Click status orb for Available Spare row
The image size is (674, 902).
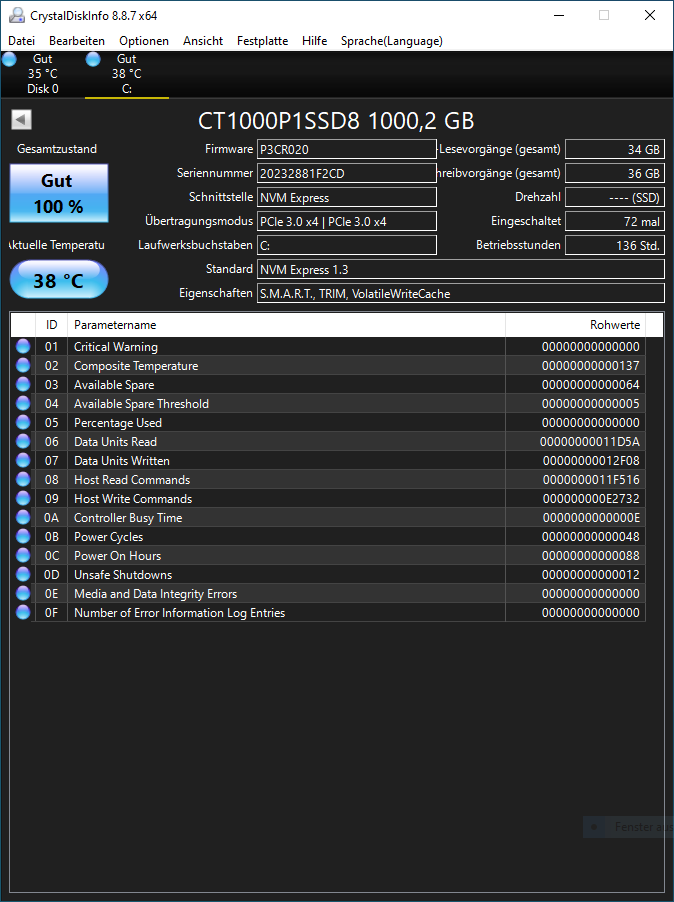[x=23, y=384]
